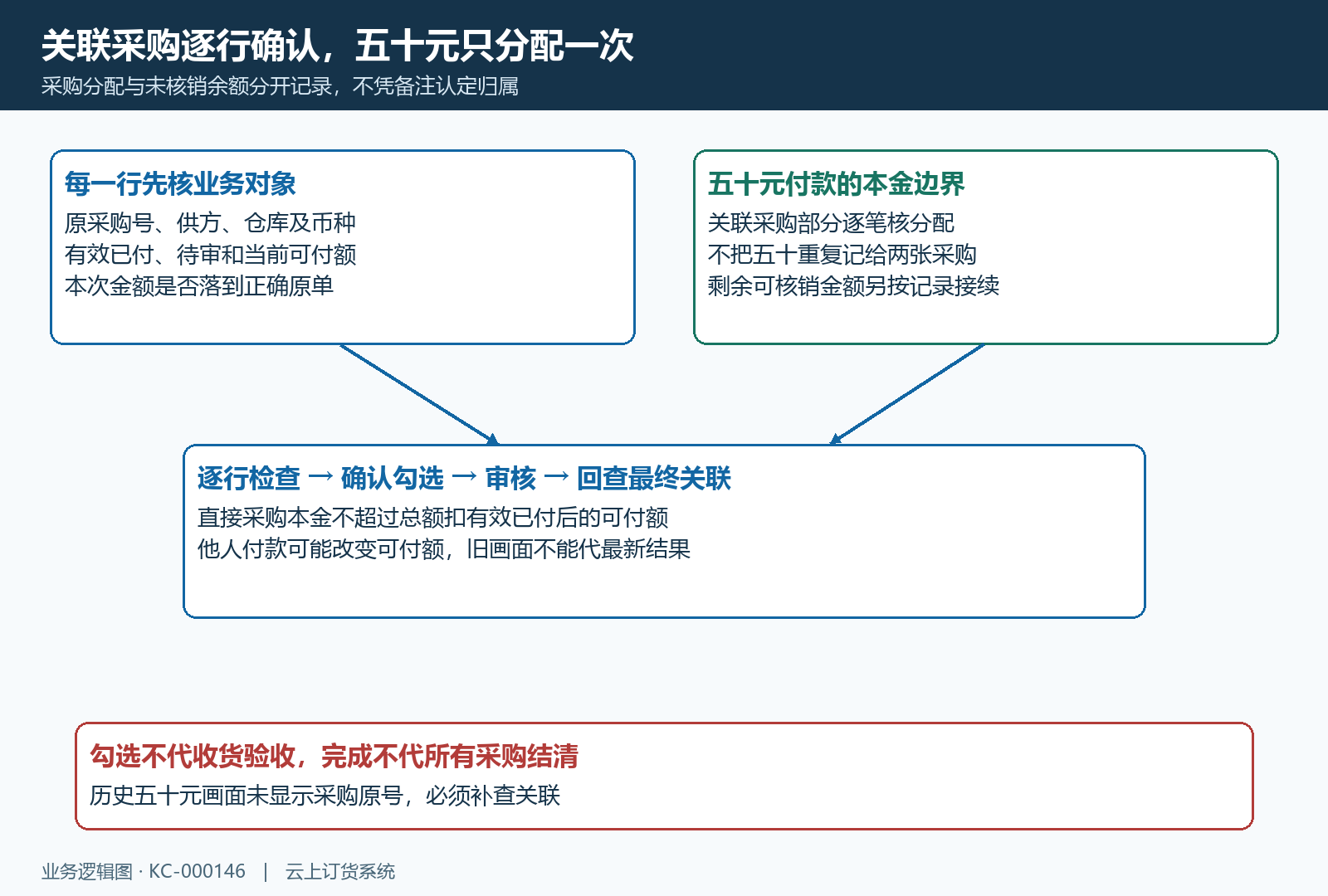Select line 直接采购本金不超过总额扣有效已付后的可付额

tap(432, 517)
